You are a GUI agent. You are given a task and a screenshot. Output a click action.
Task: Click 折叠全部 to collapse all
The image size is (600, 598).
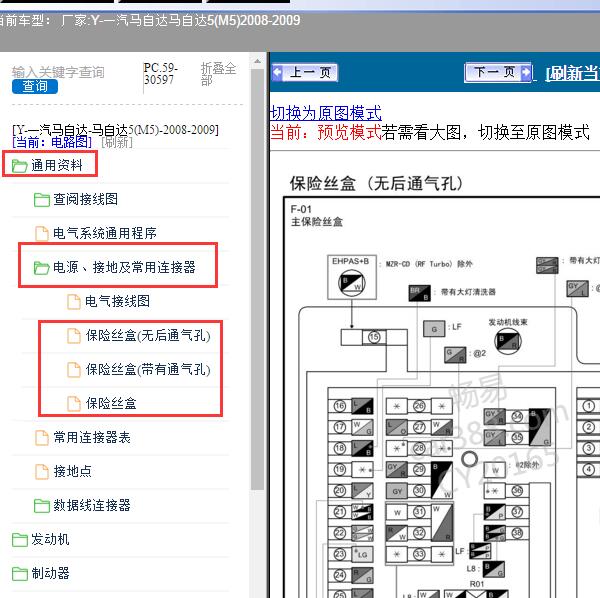coord(218,74)
